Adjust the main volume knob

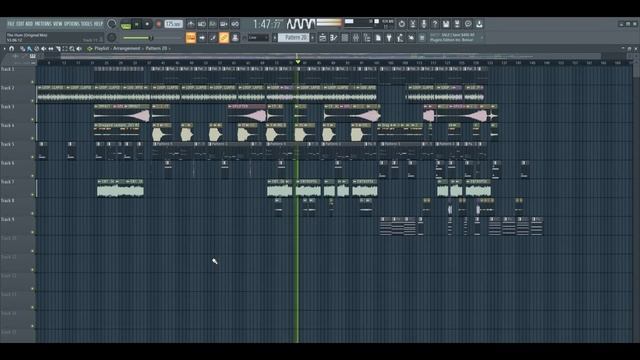click(x=111, y=24)
